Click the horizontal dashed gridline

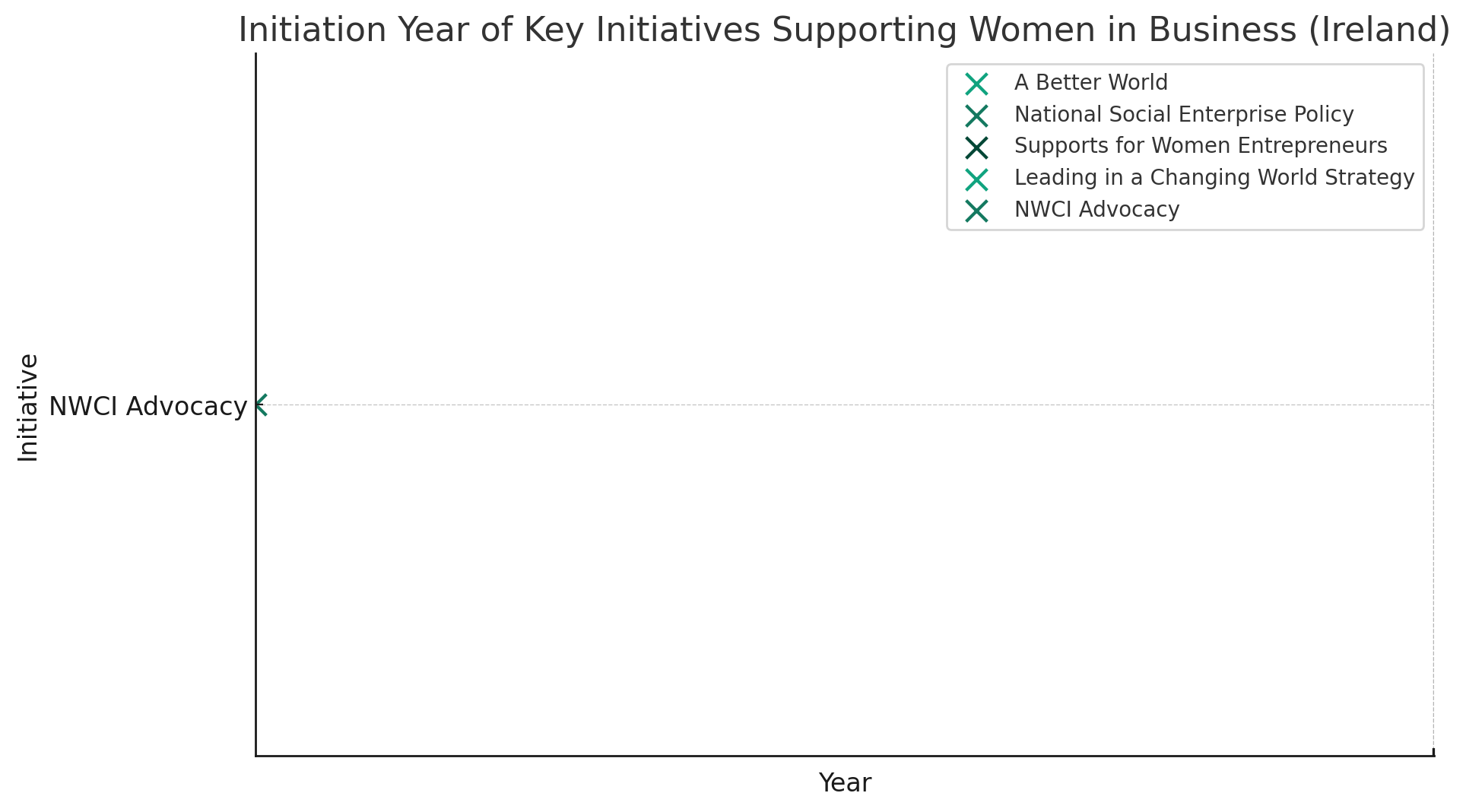pos(844,404)
